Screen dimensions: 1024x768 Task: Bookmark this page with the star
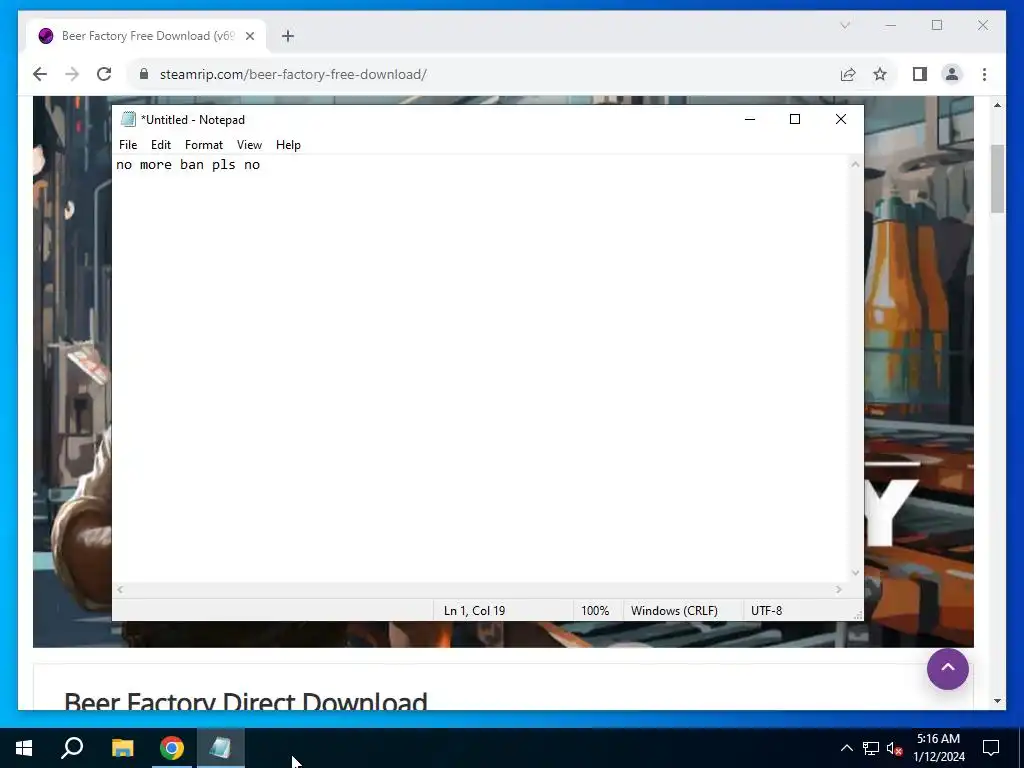click(880, 74)
